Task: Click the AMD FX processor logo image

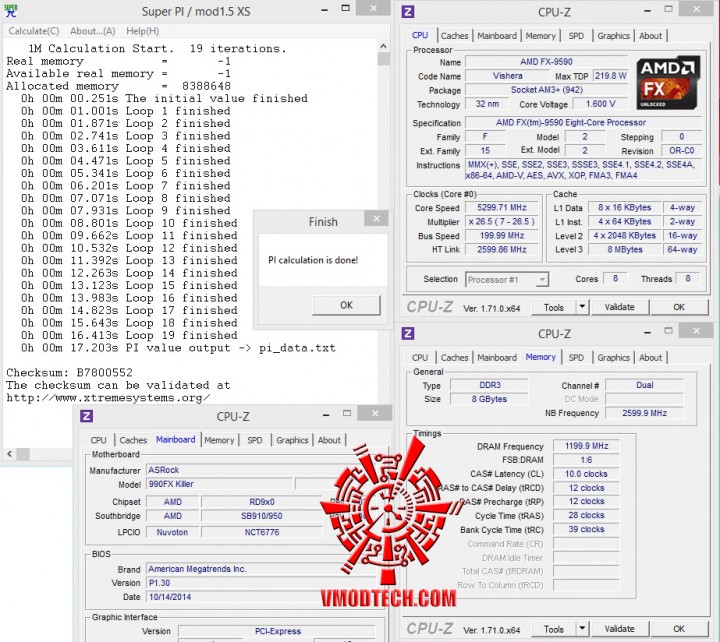Action: [668, 83]
